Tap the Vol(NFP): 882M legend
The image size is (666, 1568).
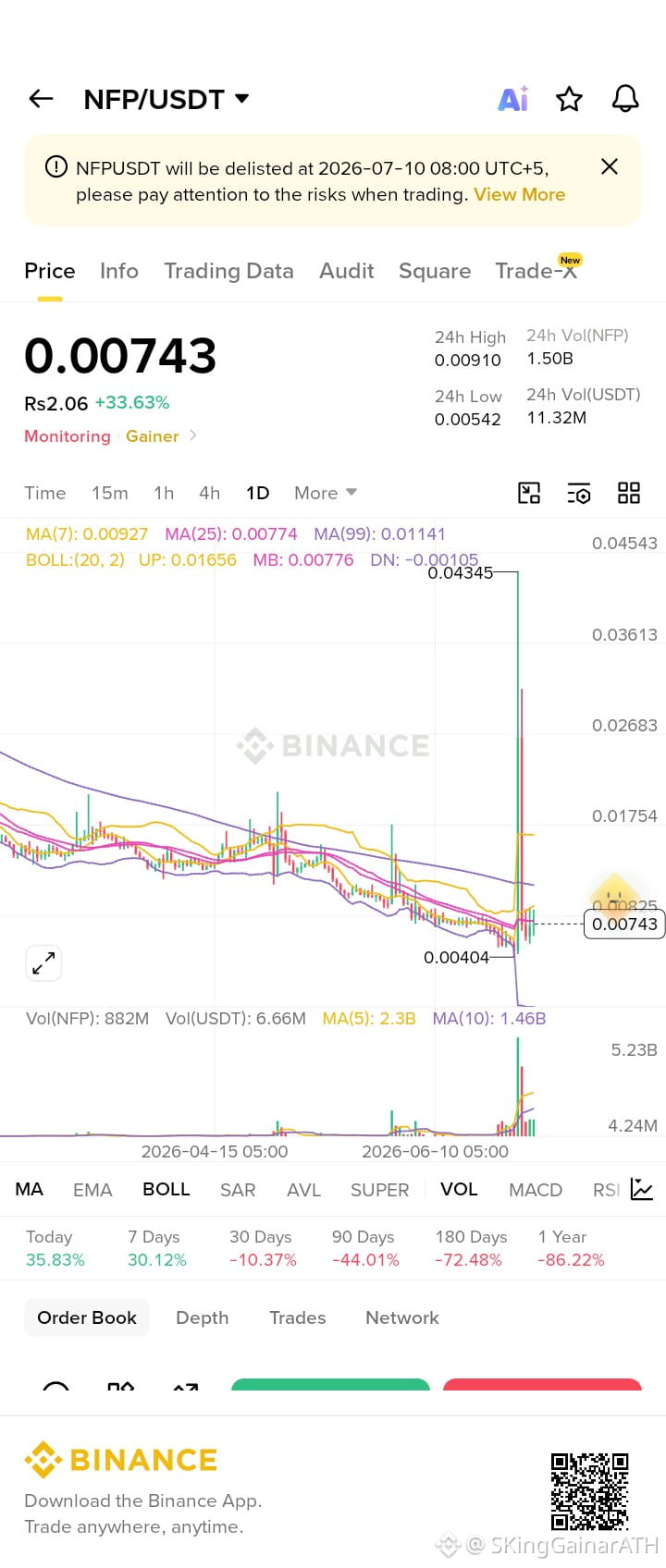(x=87, y=1018)
